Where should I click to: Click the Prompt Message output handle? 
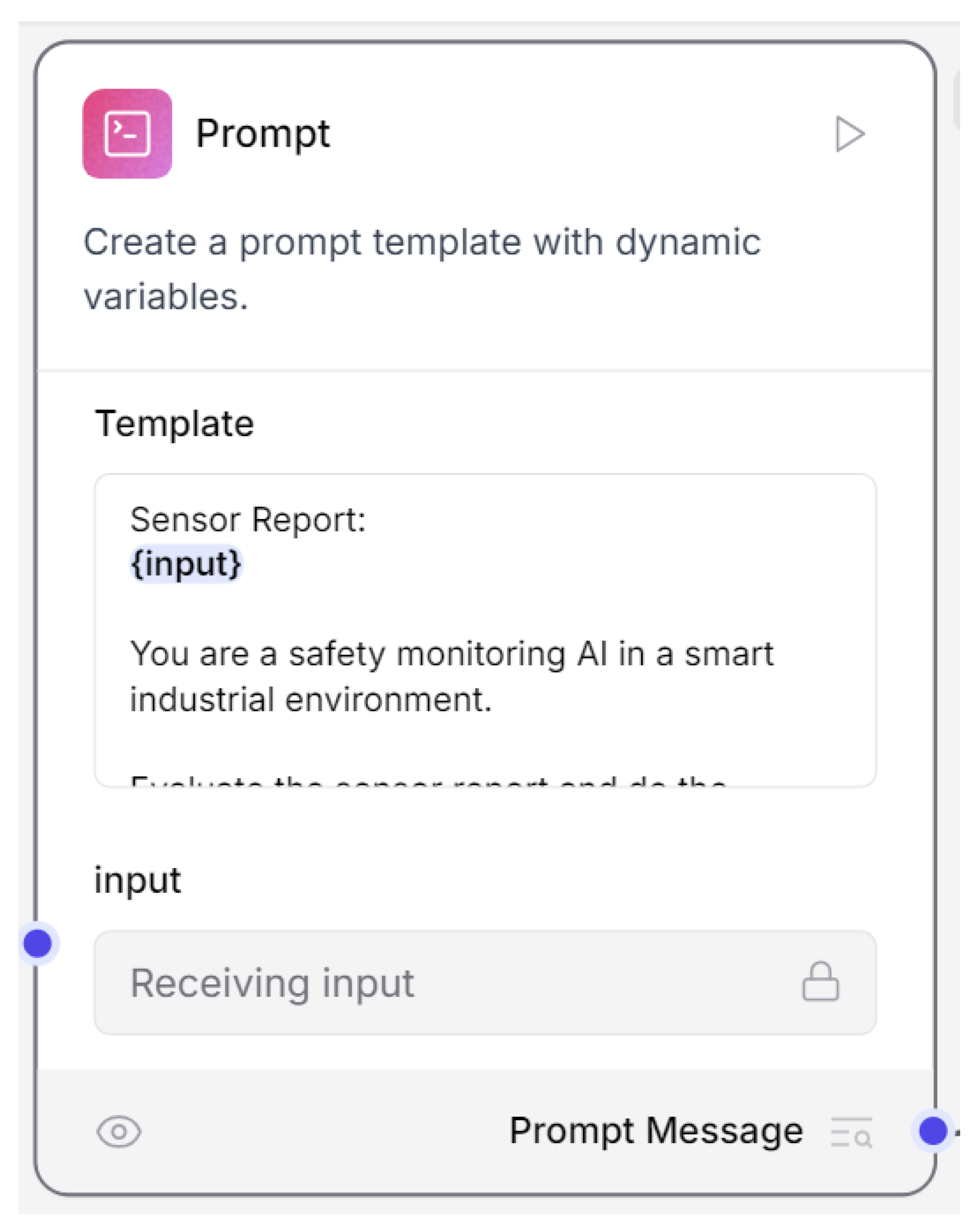[x=932, y=1131]
